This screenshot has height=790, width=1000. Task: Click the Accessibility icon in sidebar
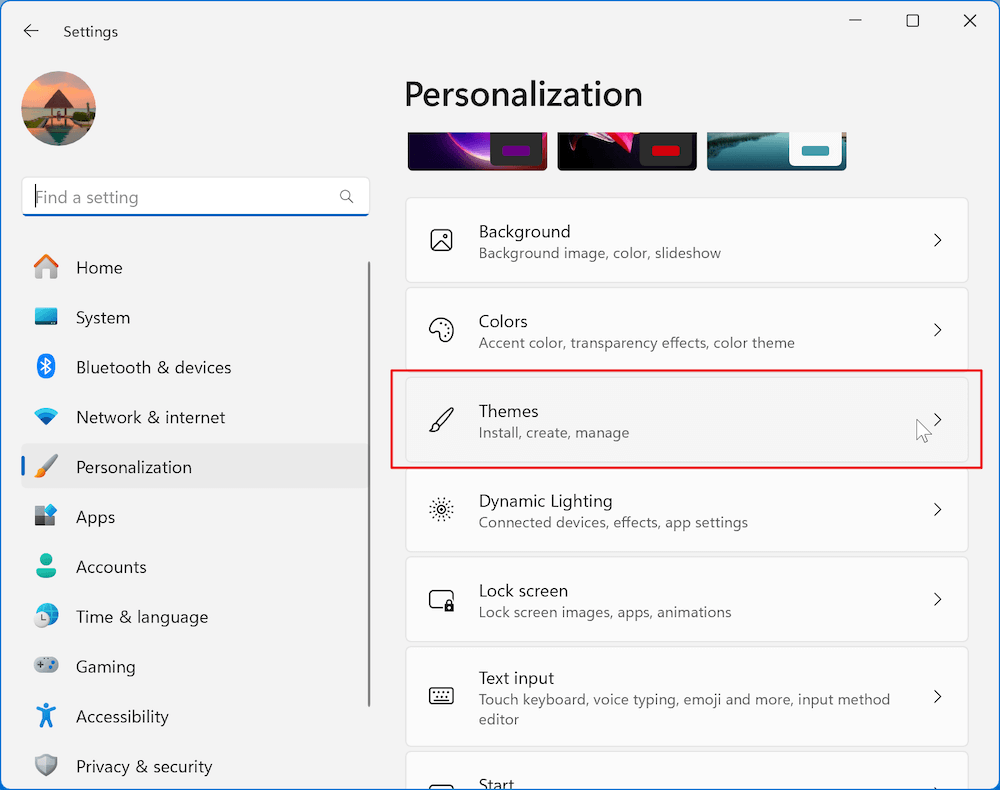46,716
